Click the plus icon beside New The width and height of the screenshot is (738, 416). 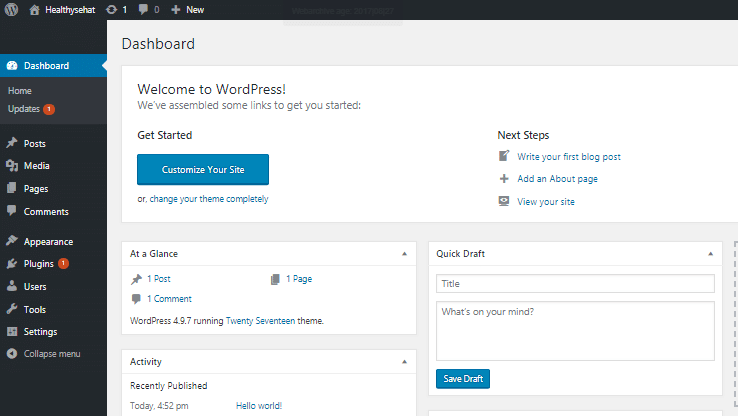click(x=176, y=9)
